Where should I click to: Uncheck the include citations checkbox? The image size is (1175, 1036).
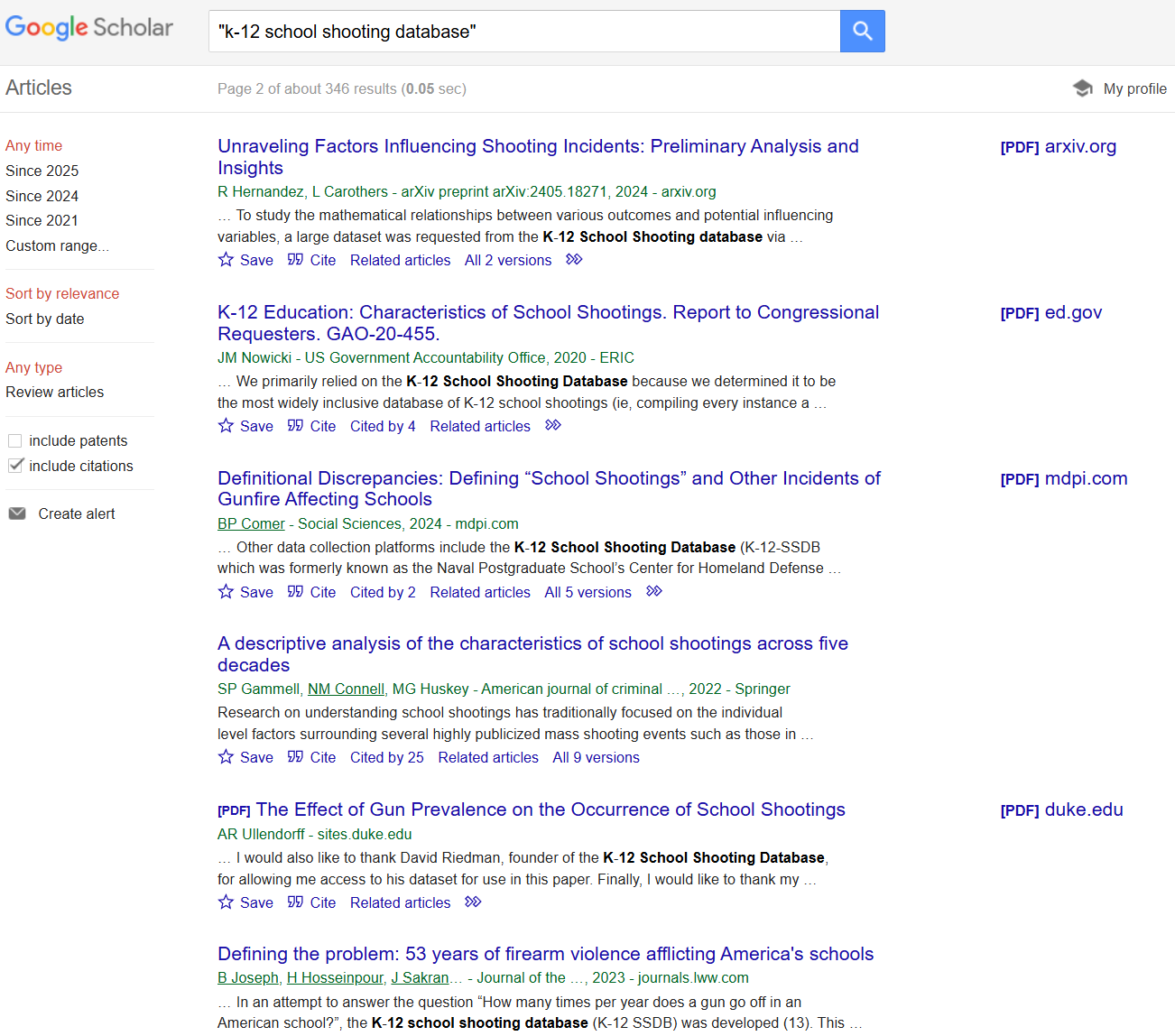[x=14, y=466]
